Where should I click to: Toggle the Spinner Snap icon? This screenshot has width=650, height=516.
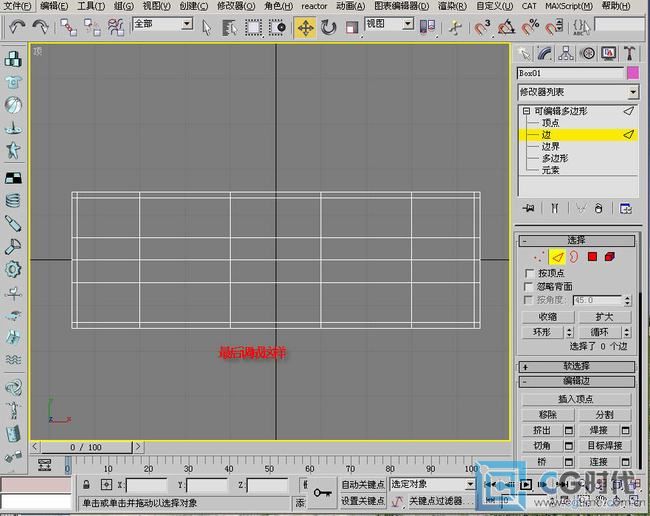[554, 28]
